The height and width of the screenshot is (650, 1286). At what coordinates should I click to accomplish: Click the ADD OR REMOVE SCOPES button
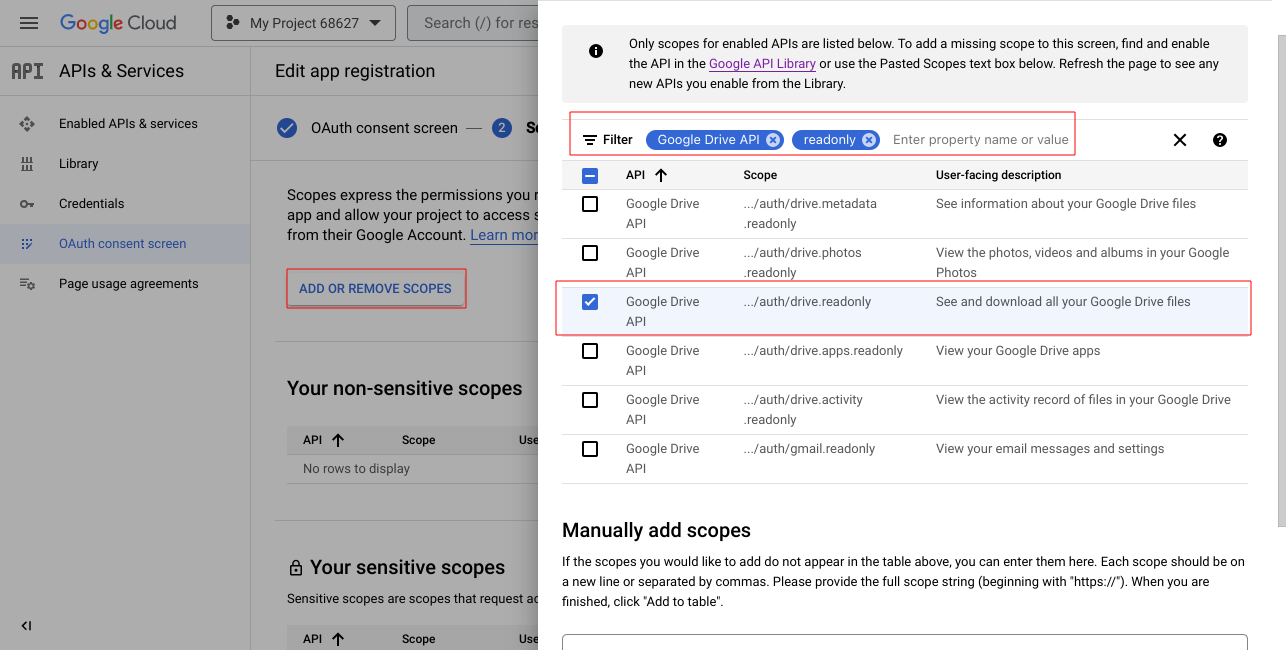tap(375, 288)
